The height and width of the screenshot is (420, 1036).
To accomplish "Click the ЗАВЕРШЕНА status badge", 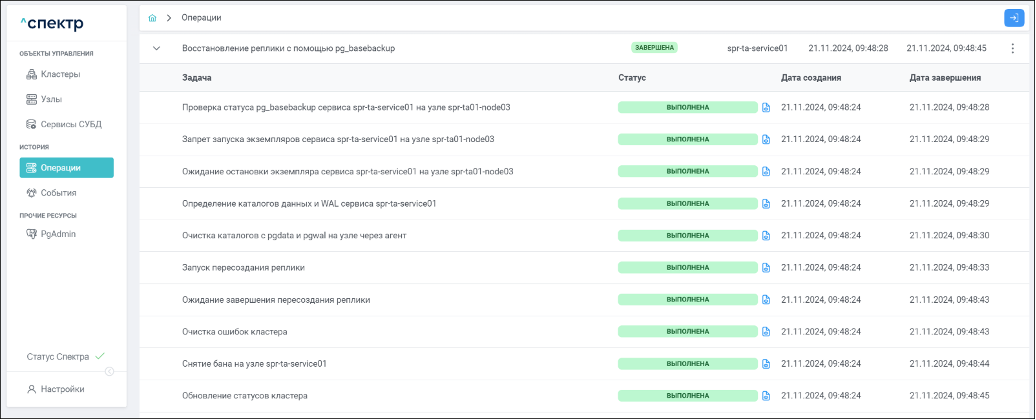I will 654,48.
